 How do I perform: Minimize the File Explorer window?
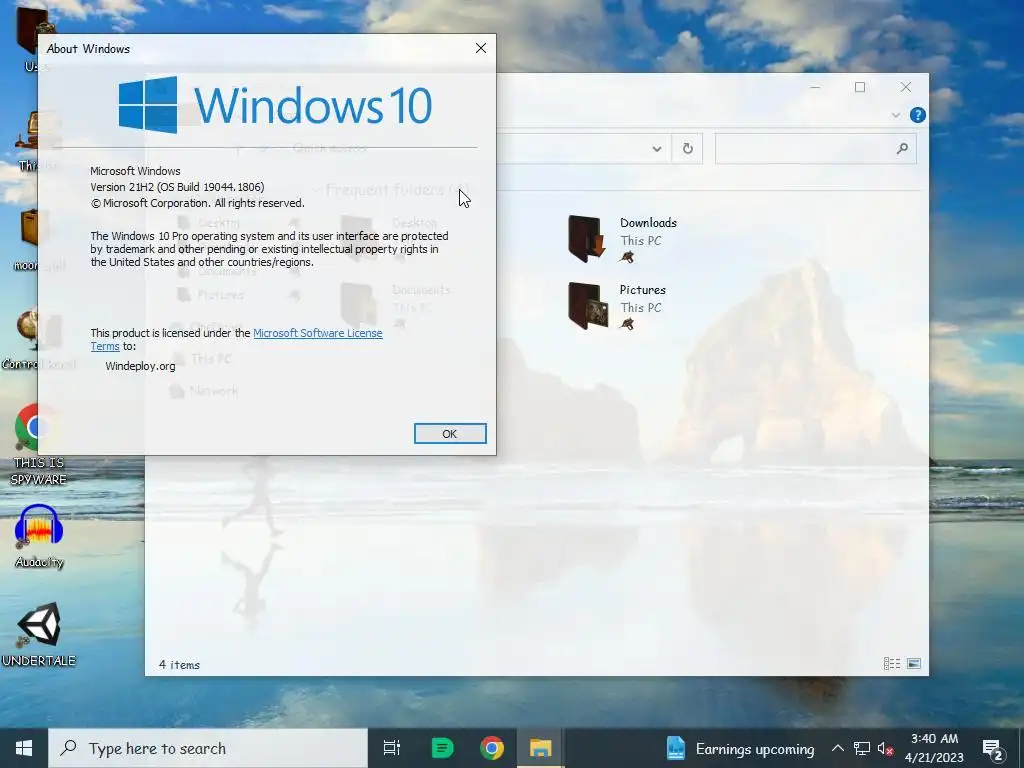[815, 87]
